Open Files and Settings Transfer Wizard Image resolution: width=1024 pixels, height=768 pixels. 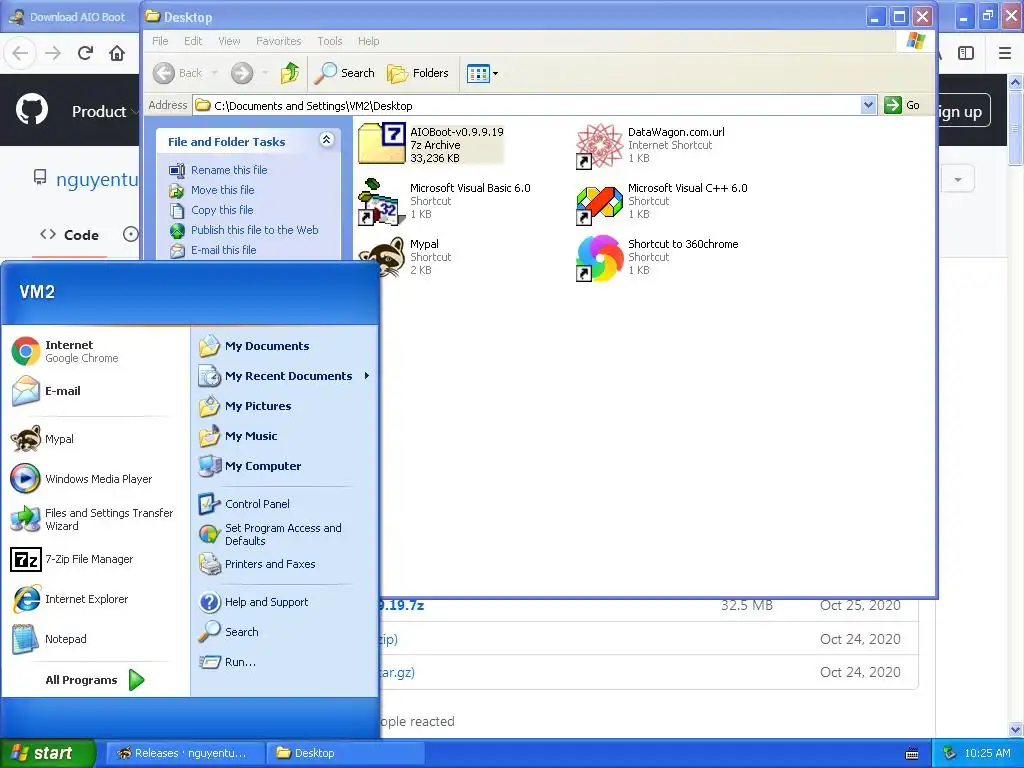pyautogui.click(x=95, y=519)
